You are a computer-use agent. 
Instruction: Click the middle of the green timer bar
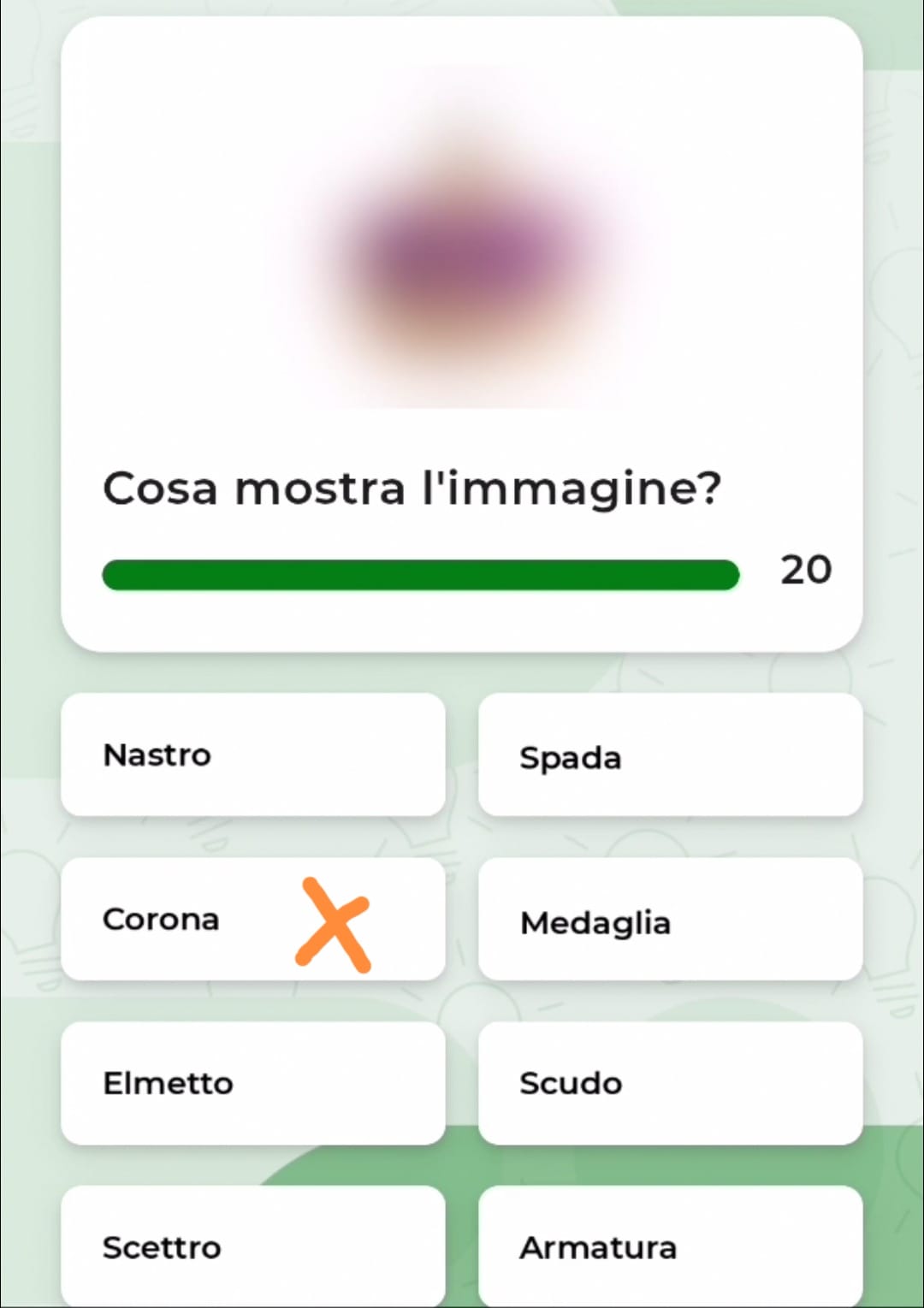pyautogui.click(x=421, y=575)
